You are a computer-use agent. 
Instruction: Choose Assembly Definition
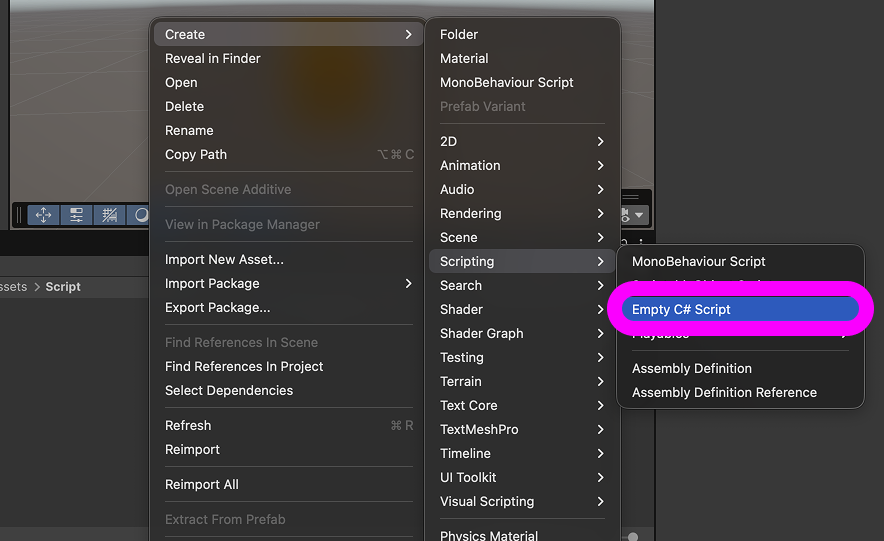pos(740,369)
